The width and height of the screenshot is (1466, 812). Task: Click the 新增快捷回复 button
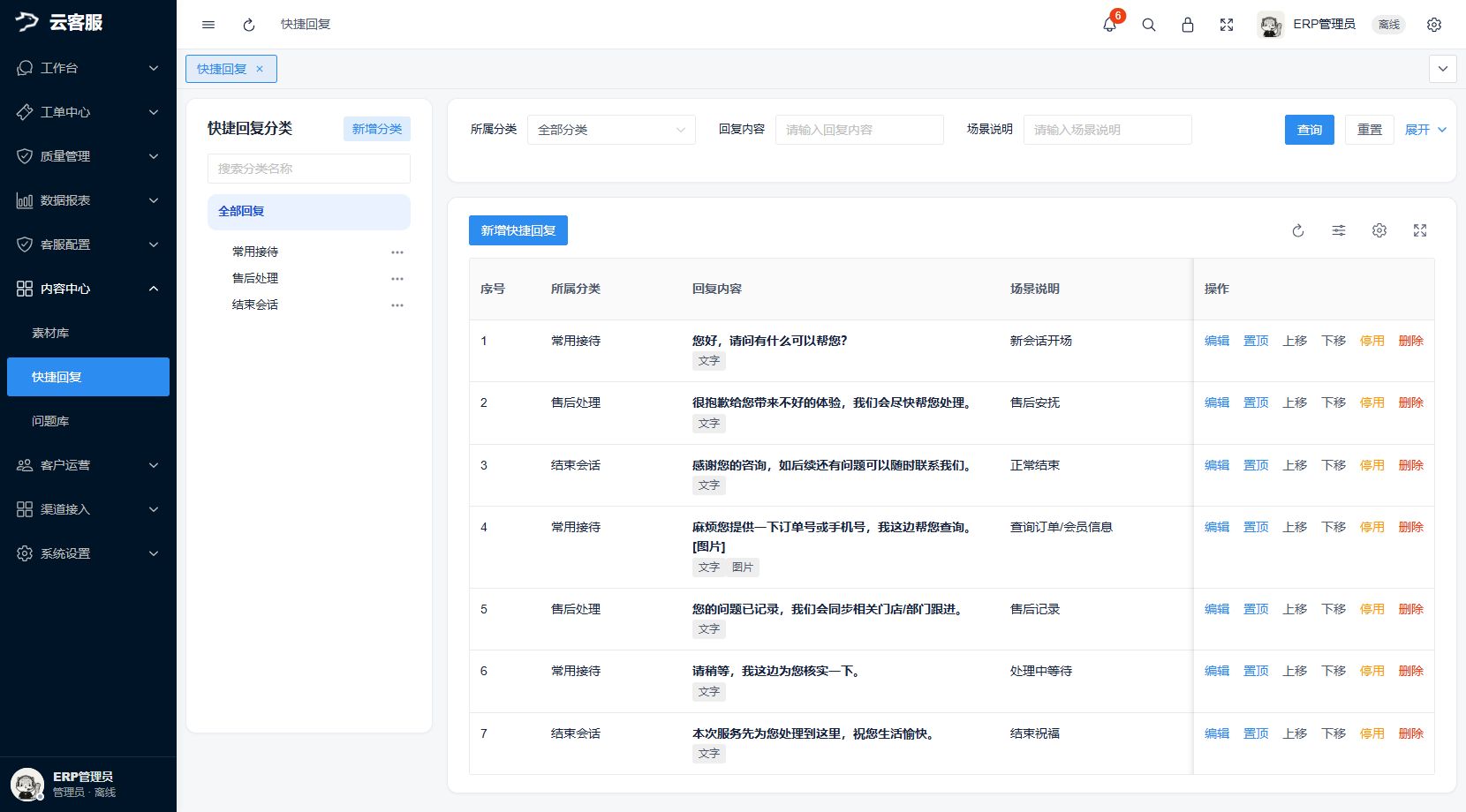[x=518, y=230]
